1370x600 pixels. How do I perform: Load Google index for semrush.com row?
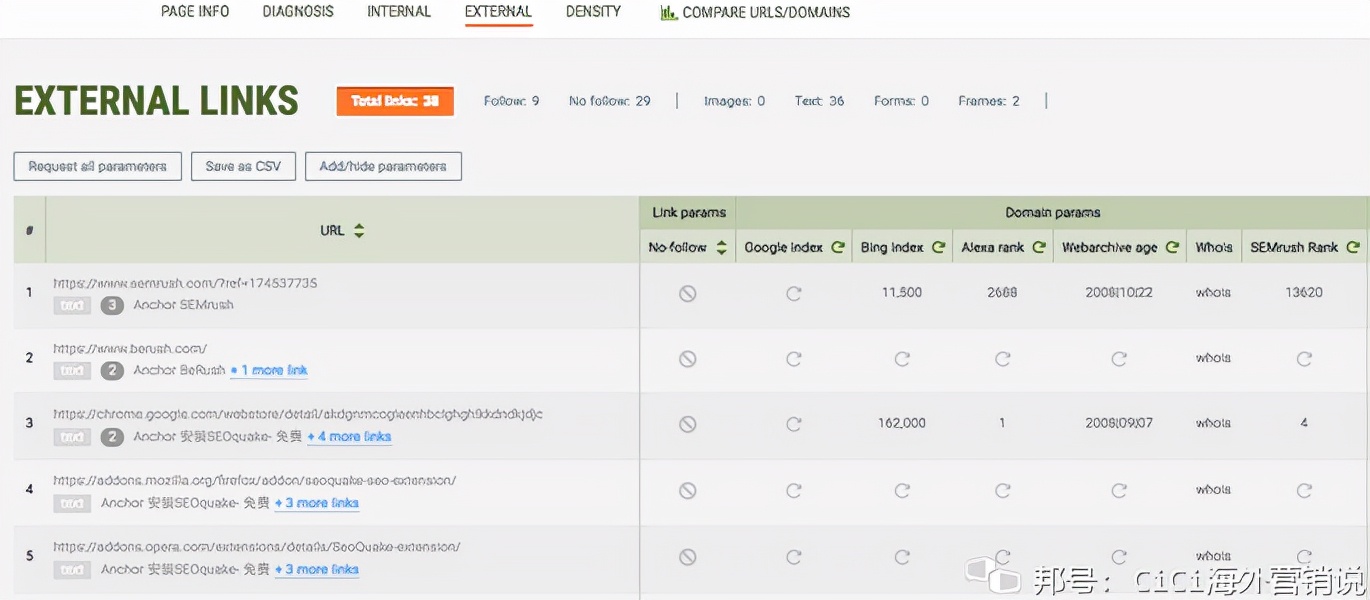[x=794, y=294]
